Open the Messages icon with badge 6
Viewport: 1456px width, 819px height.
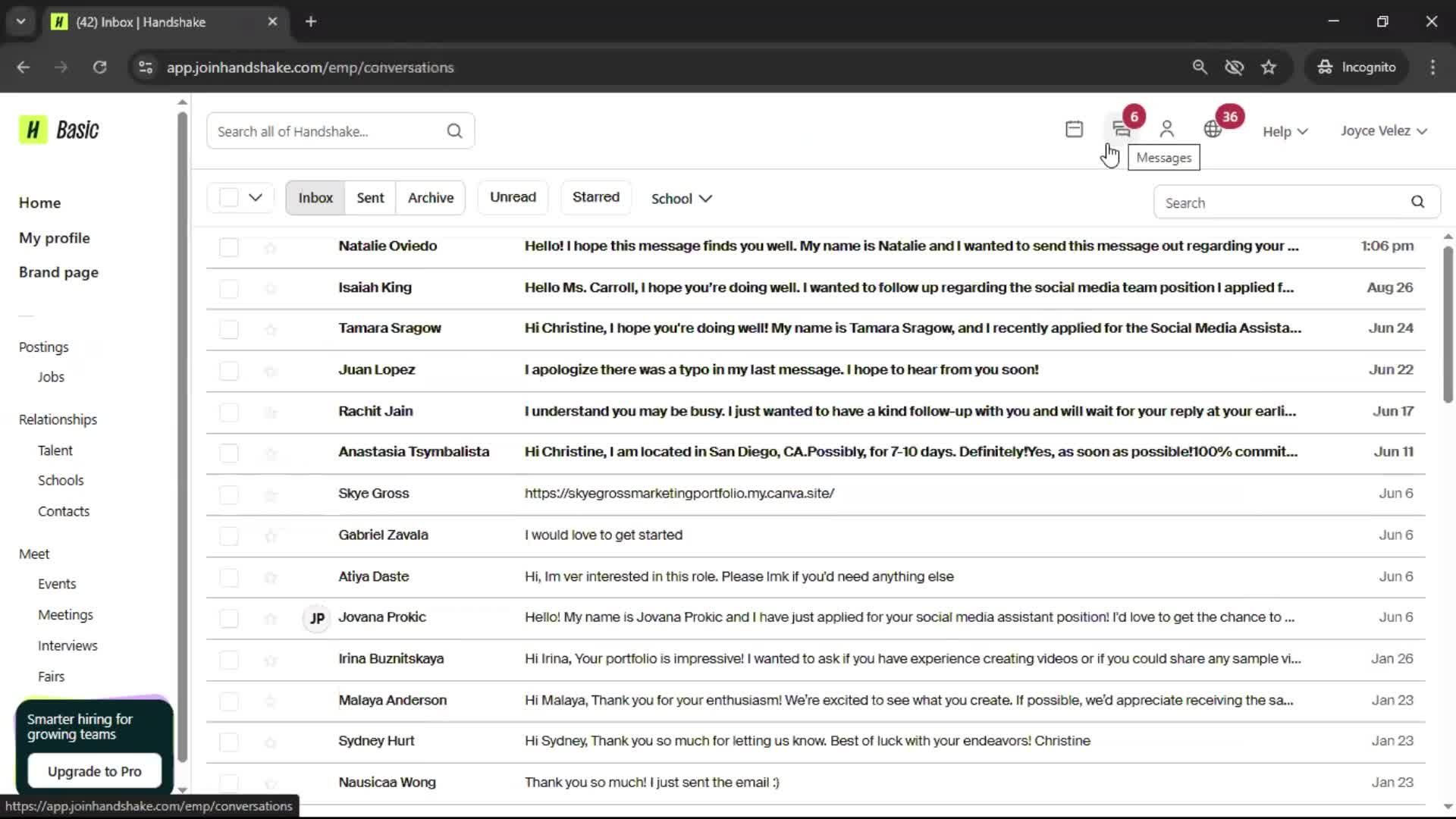pyautogui.click(x=1121, y=130)
